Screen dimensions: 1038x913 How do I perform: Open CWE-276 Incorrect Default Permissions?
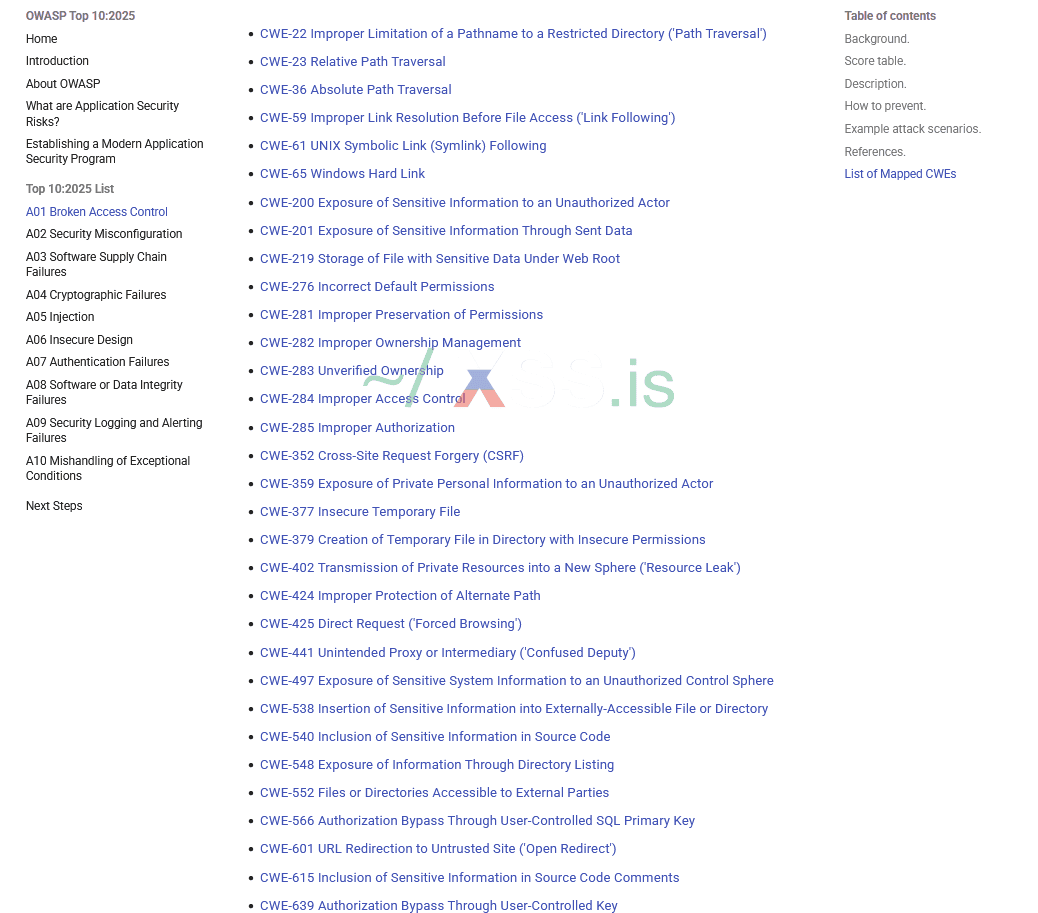click(x=377, y=287)
